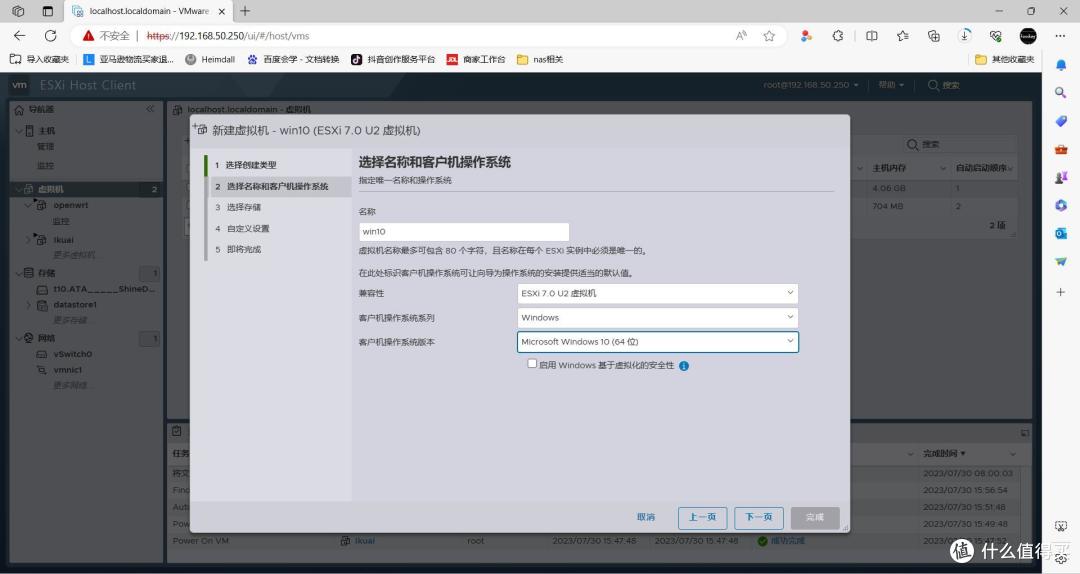
Task: Open the tab actions menu icon
Action: click(x=47, y=11)
